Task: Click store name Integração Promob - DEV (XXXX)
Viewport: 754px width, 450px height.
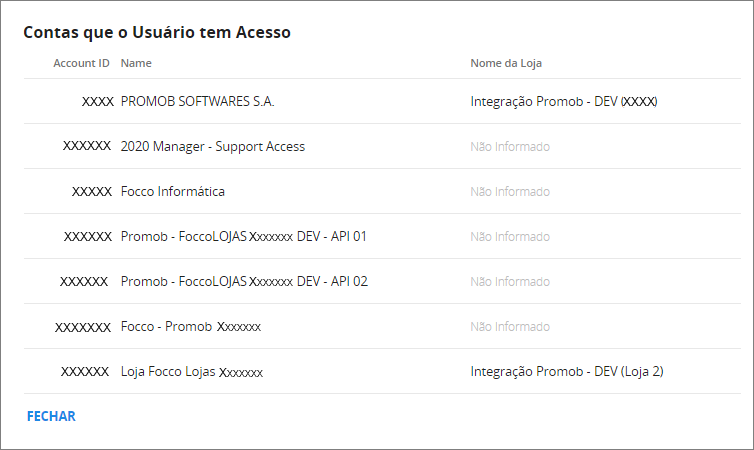Action: [x=564, y=101]
